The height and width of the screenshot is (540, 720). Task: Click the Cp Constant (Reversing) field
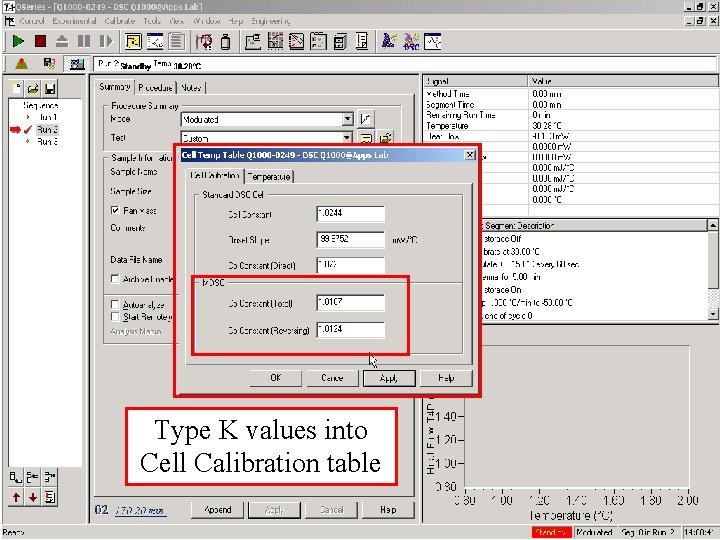(x=350, y=330)
